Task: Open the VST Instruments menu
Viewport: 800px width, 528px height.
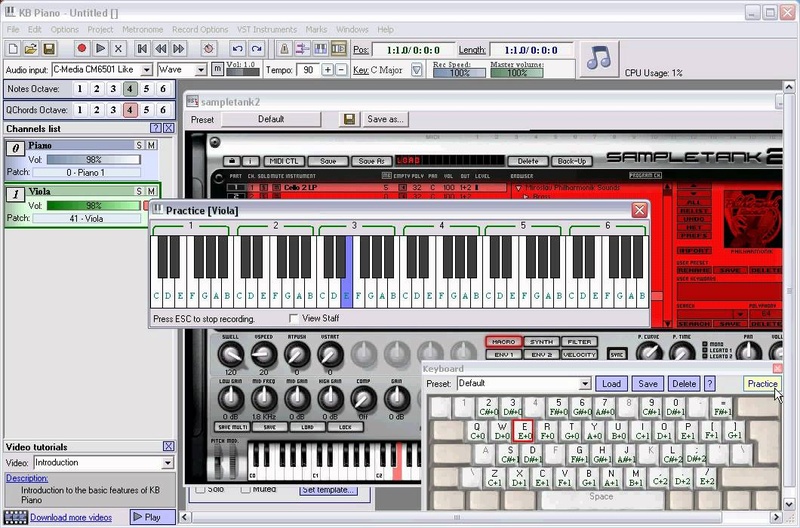Action: 267,30
